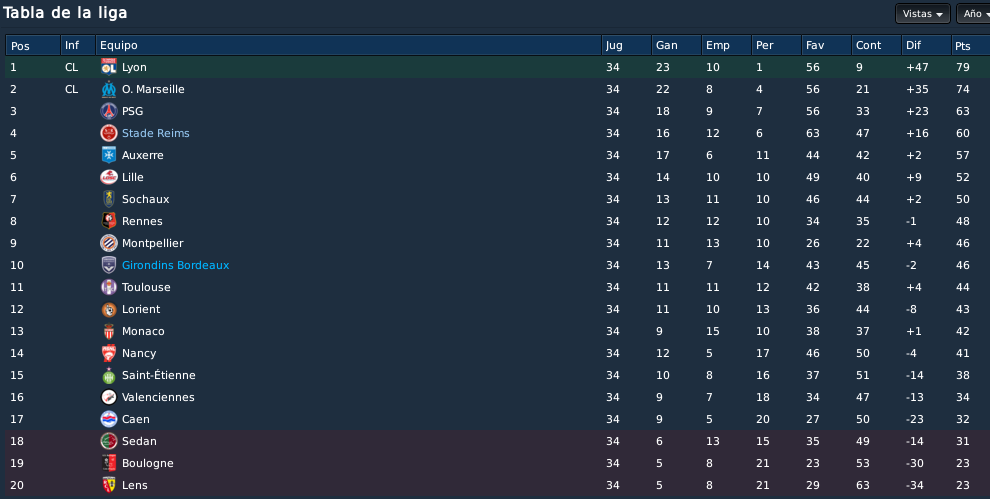Open the Stade Reims team link
The height and width of the screenshot is (499, 990).
(x=155, y=133)
